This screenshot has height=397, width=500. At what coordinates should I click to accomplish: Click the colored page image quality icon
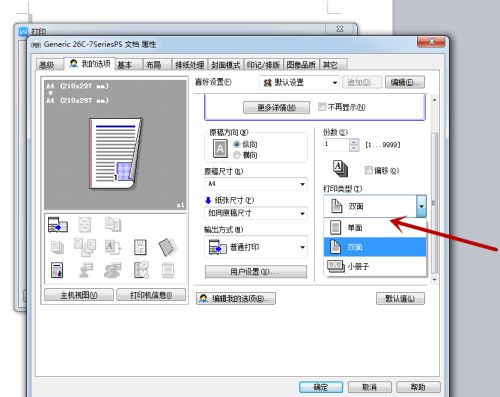[x=57, y=270]
